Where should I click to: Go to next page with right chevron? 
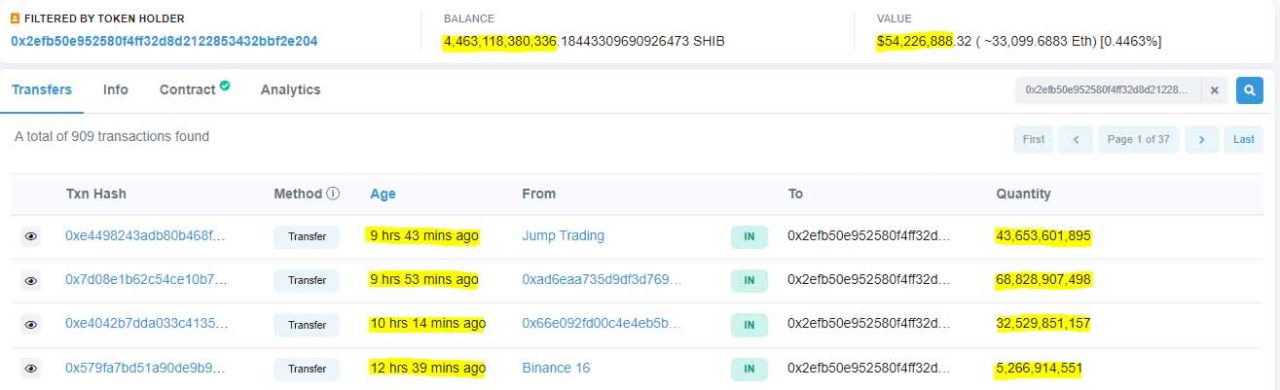pos(1201,139)
